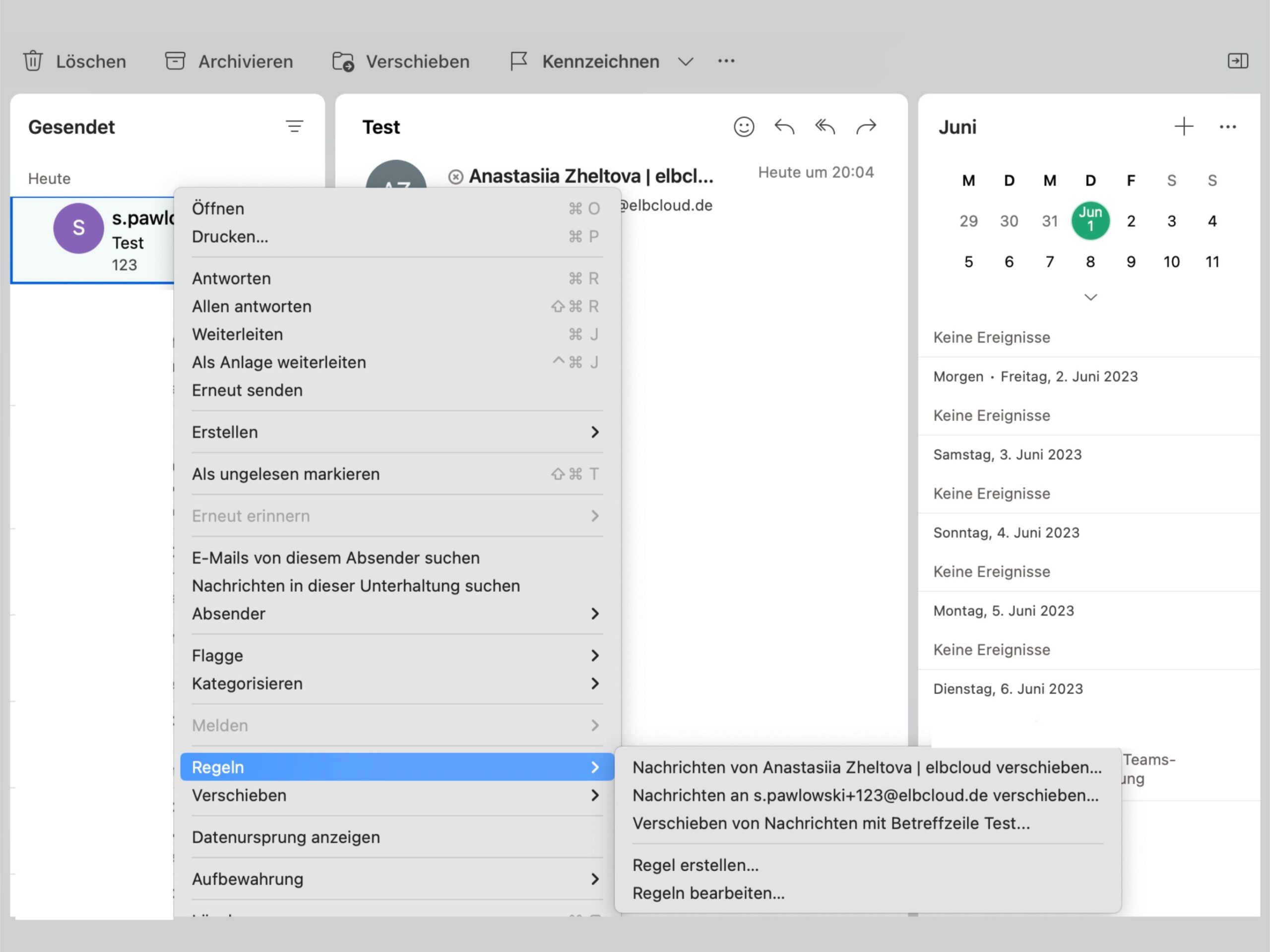Open calendar panel more options ellipsis
The height and width of the screenshot is (952, 1270).
1227,127
